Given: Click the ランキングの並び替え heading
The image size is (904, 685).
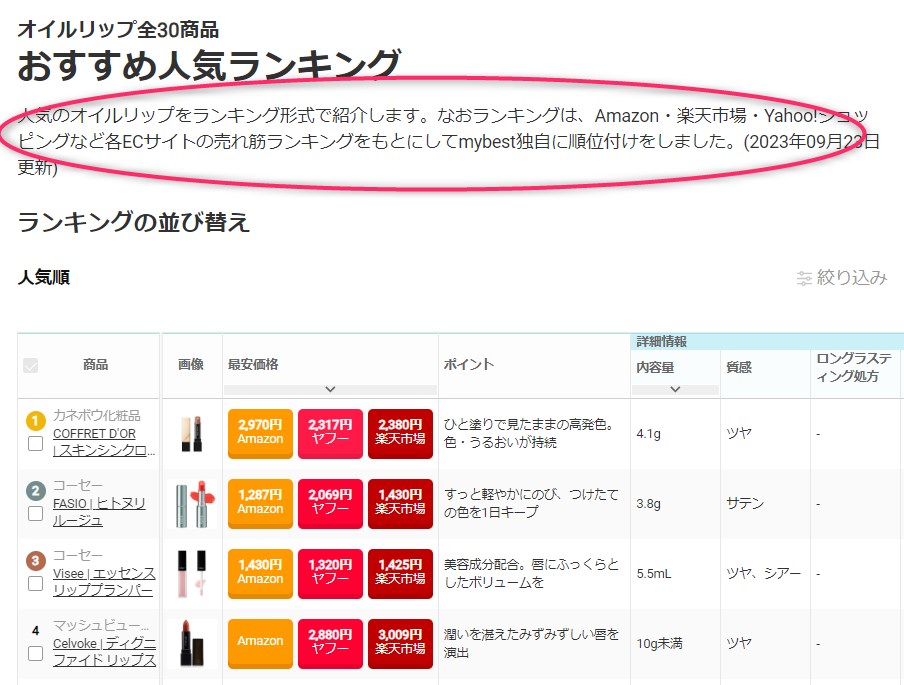Looking at the screenshot, I should coord(134,223).
